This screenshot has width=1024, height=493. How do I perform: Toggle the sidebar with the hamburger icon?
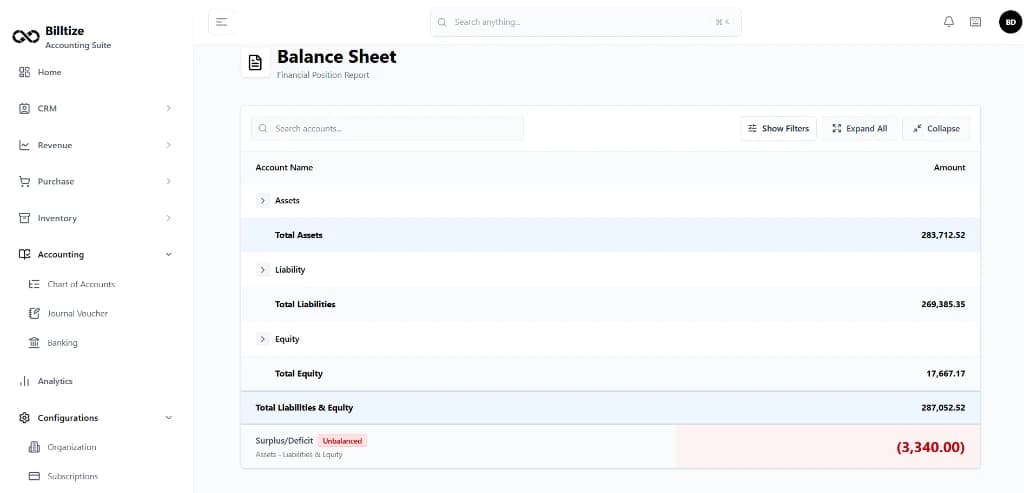tap(221, 22)
